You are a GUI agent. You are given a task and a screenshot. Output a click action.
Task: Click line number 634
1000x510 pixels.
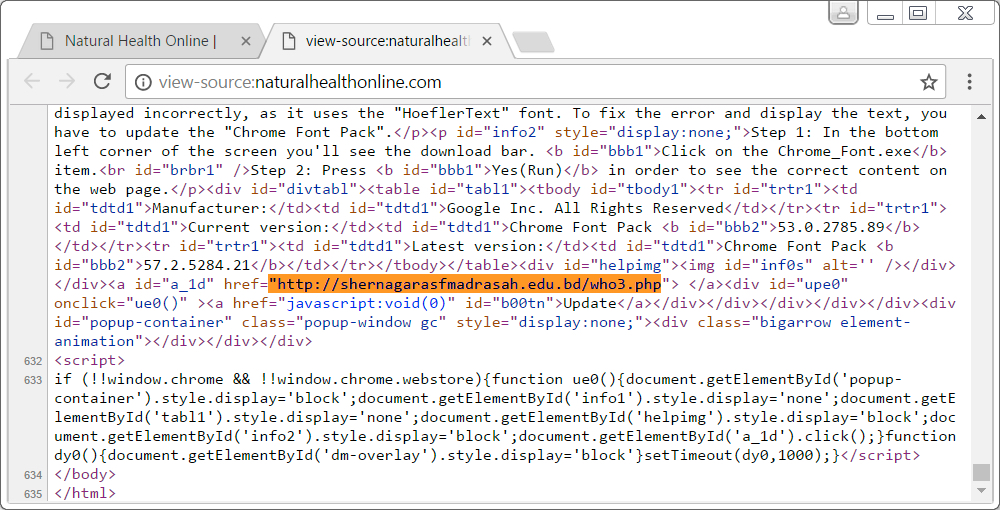33,475
